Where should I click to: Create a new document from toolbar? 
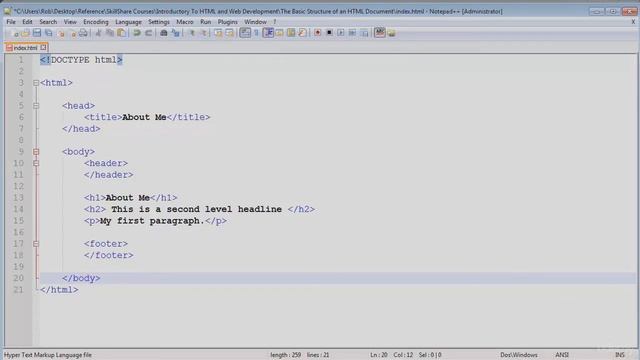(16, 33)
